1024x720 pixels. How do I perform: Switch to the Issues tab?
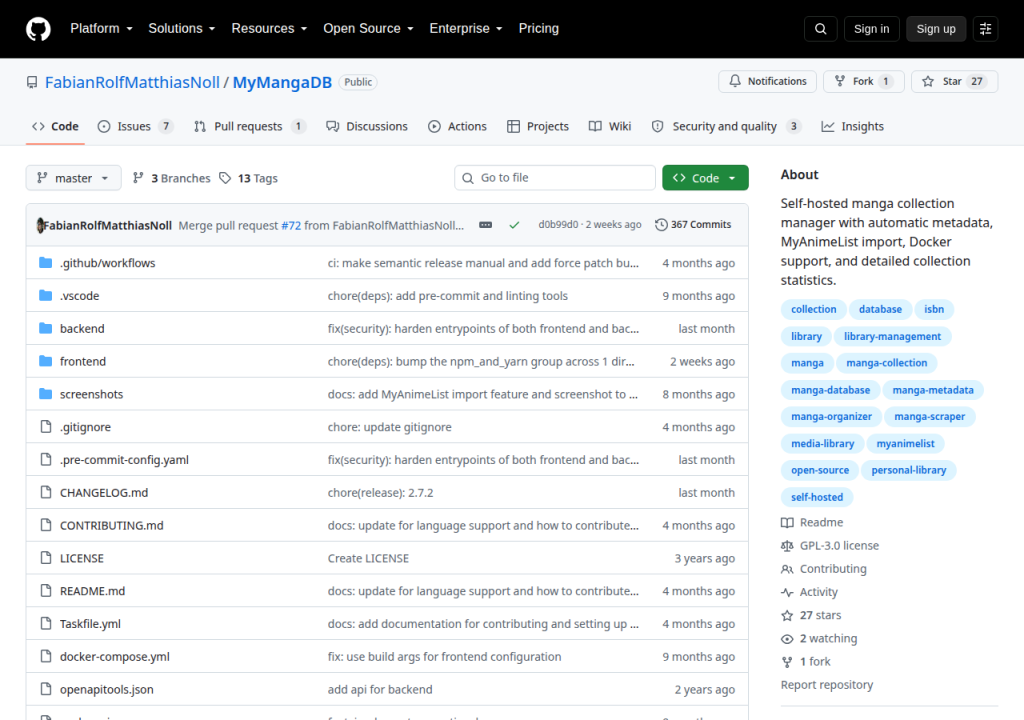(x=135, y=126)
